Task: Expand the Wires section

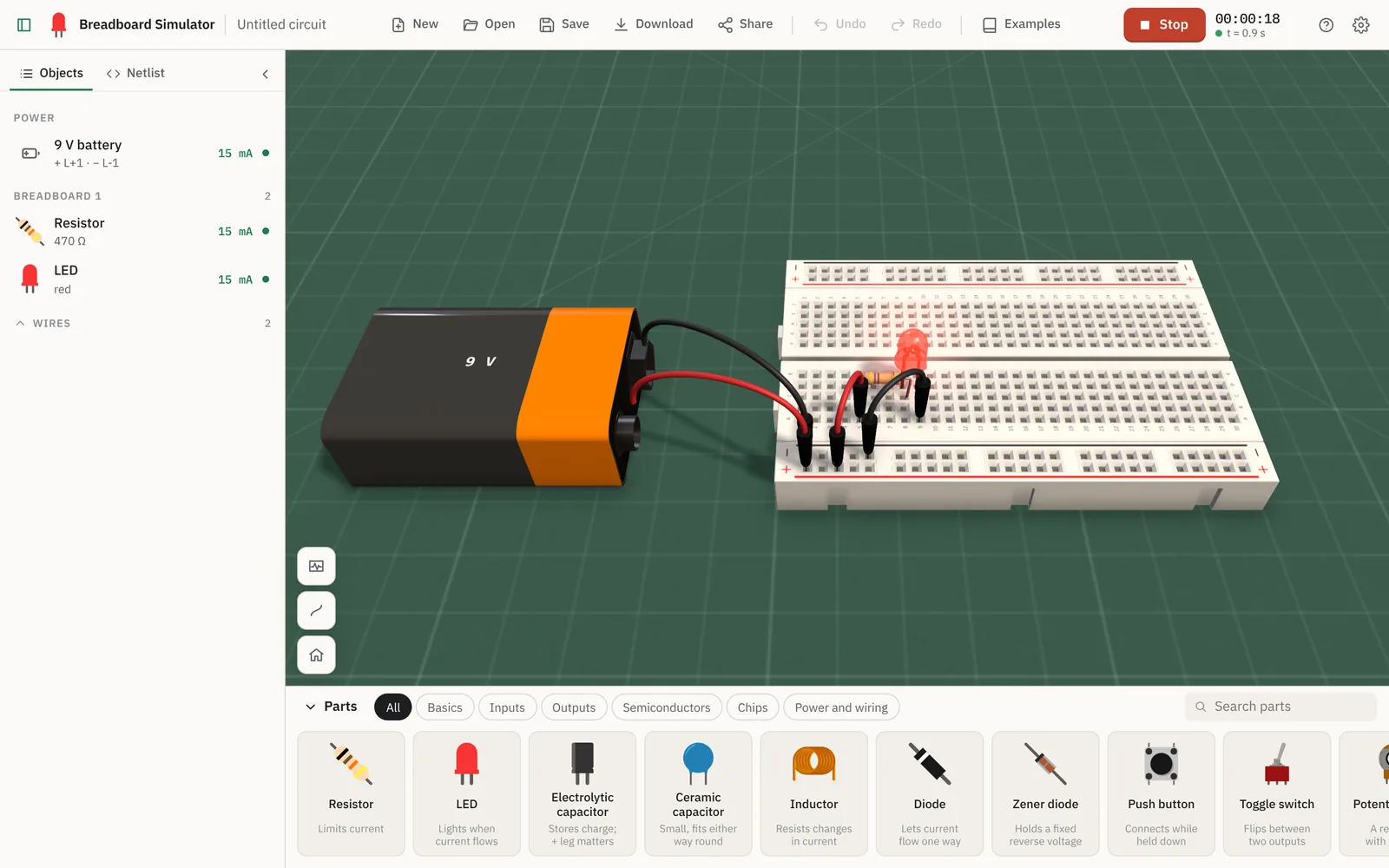Action: (x=142, y=323)
